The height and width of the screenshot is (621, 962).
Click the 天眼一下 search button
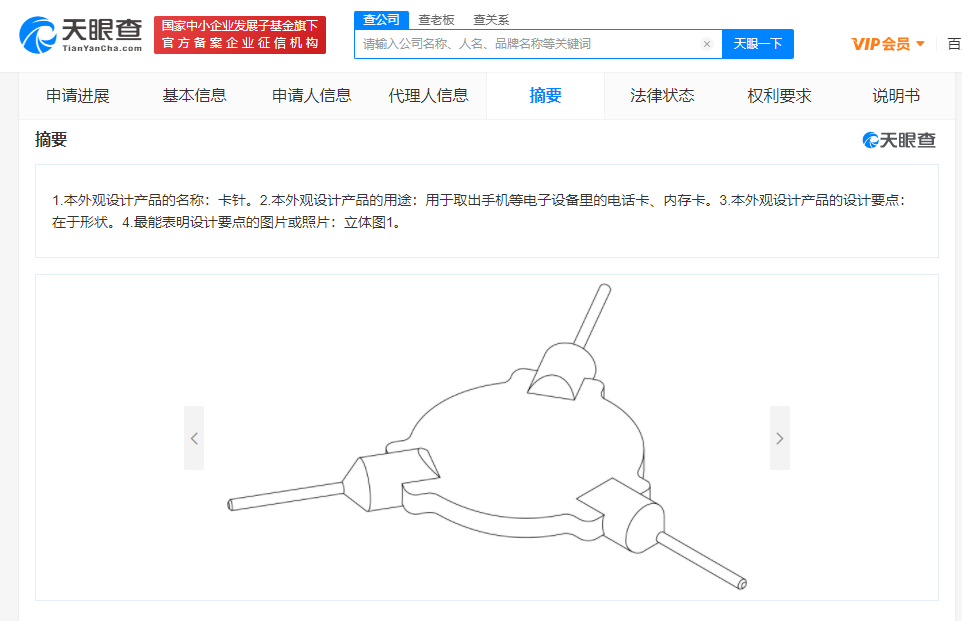tap(758, 44)
